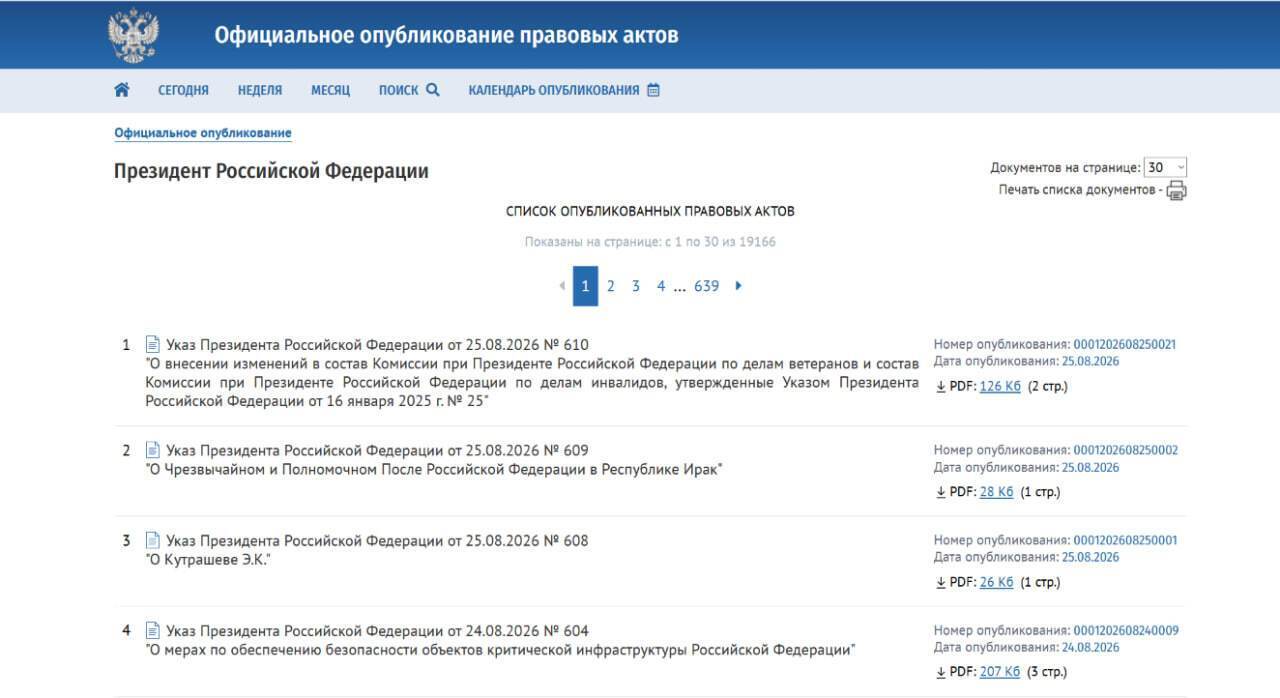The width and height of the screenshot is (1280, 698).
Task: Open the ПОИСК menu item
Action: (398, 90)
